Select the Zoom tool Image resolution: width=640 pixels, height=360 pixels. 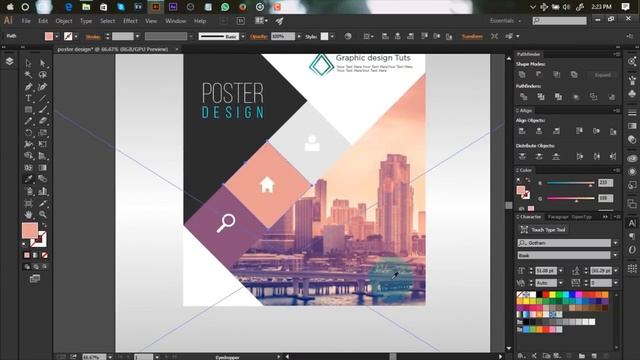click(42, 214)
